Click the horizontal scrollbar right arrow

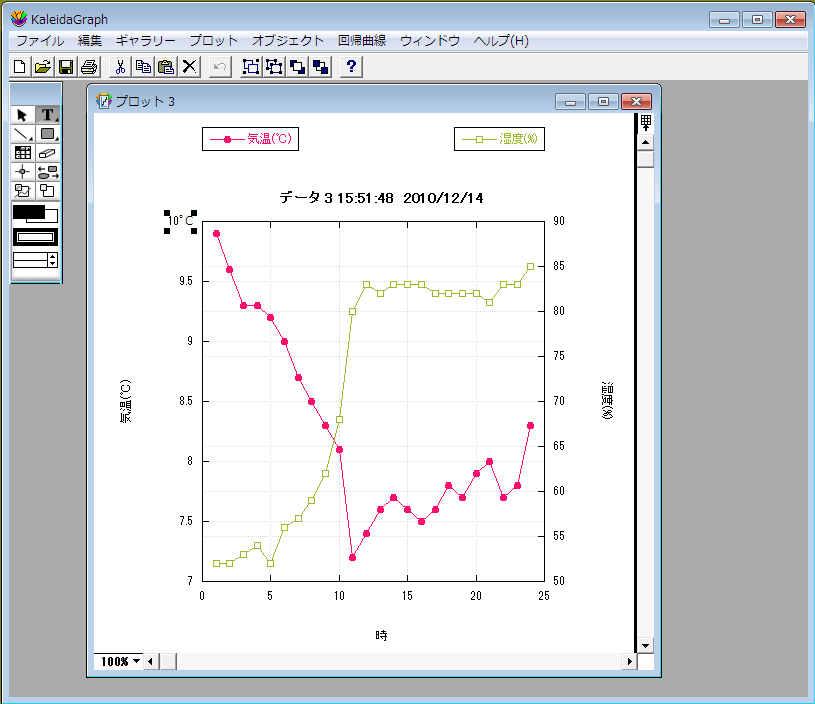(629, 661)
